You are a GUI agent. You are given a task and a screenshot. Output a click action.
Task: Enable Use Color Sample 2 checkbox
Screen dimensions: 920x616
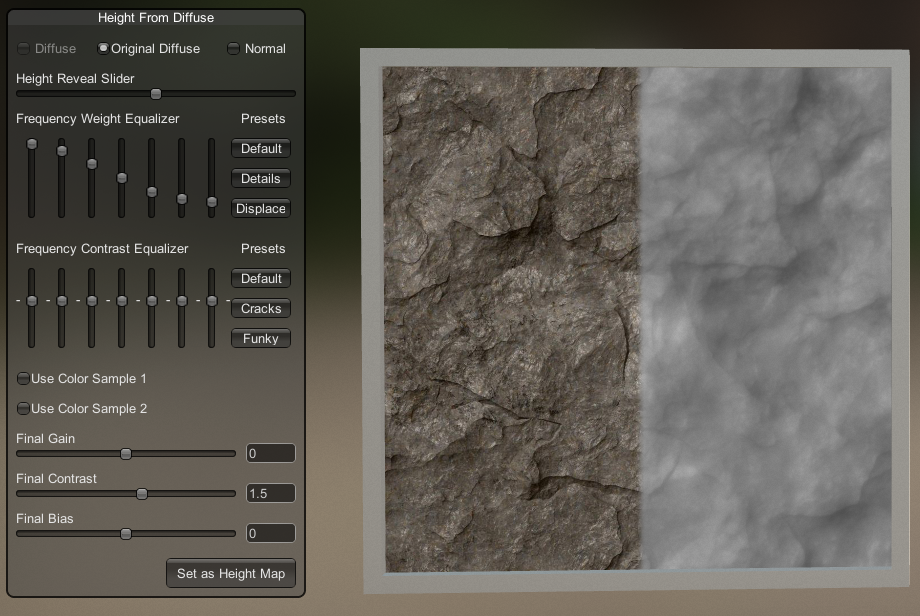[23, 409]
